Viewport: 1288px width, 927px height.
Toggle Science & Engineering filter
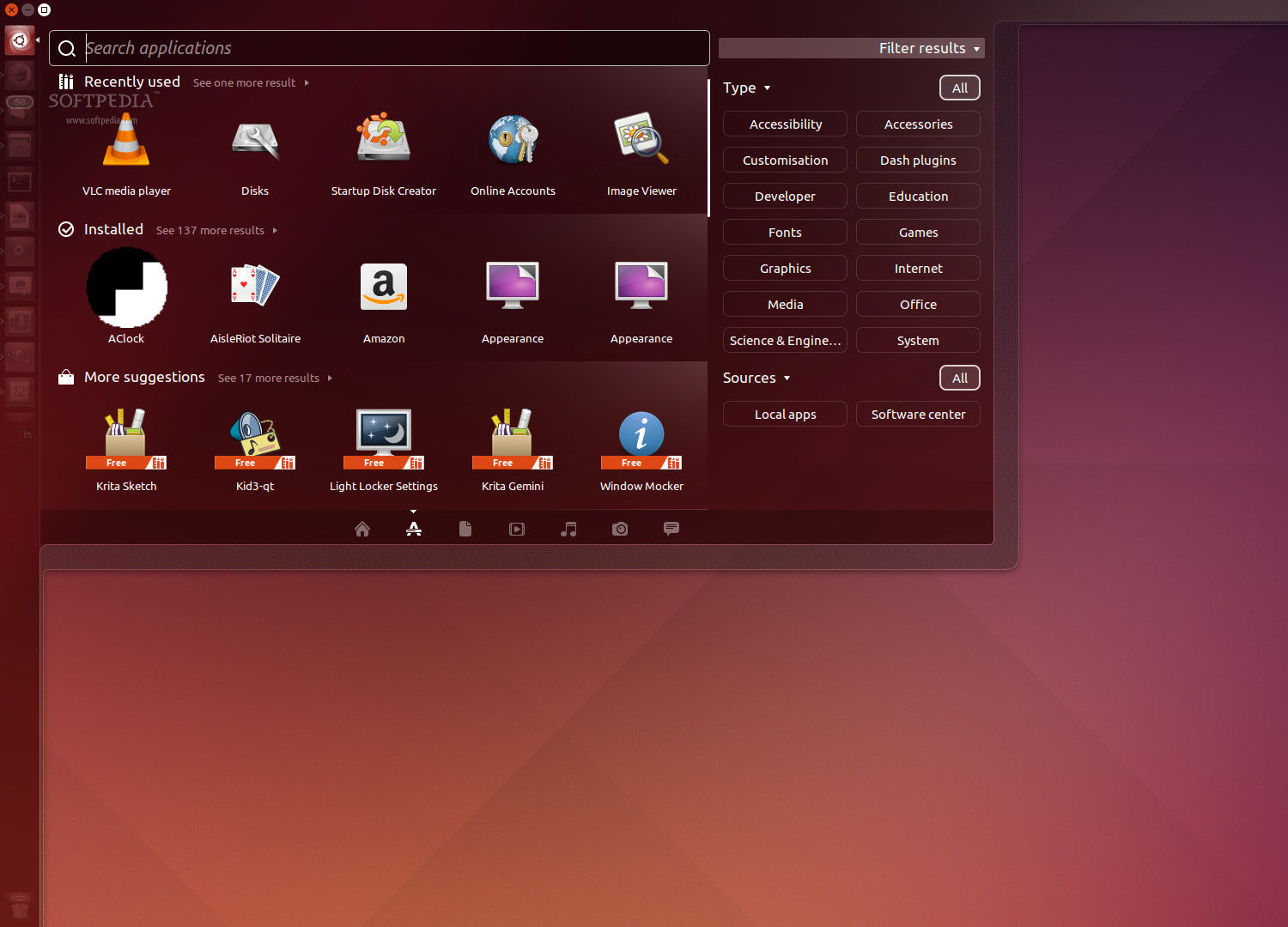785,340
